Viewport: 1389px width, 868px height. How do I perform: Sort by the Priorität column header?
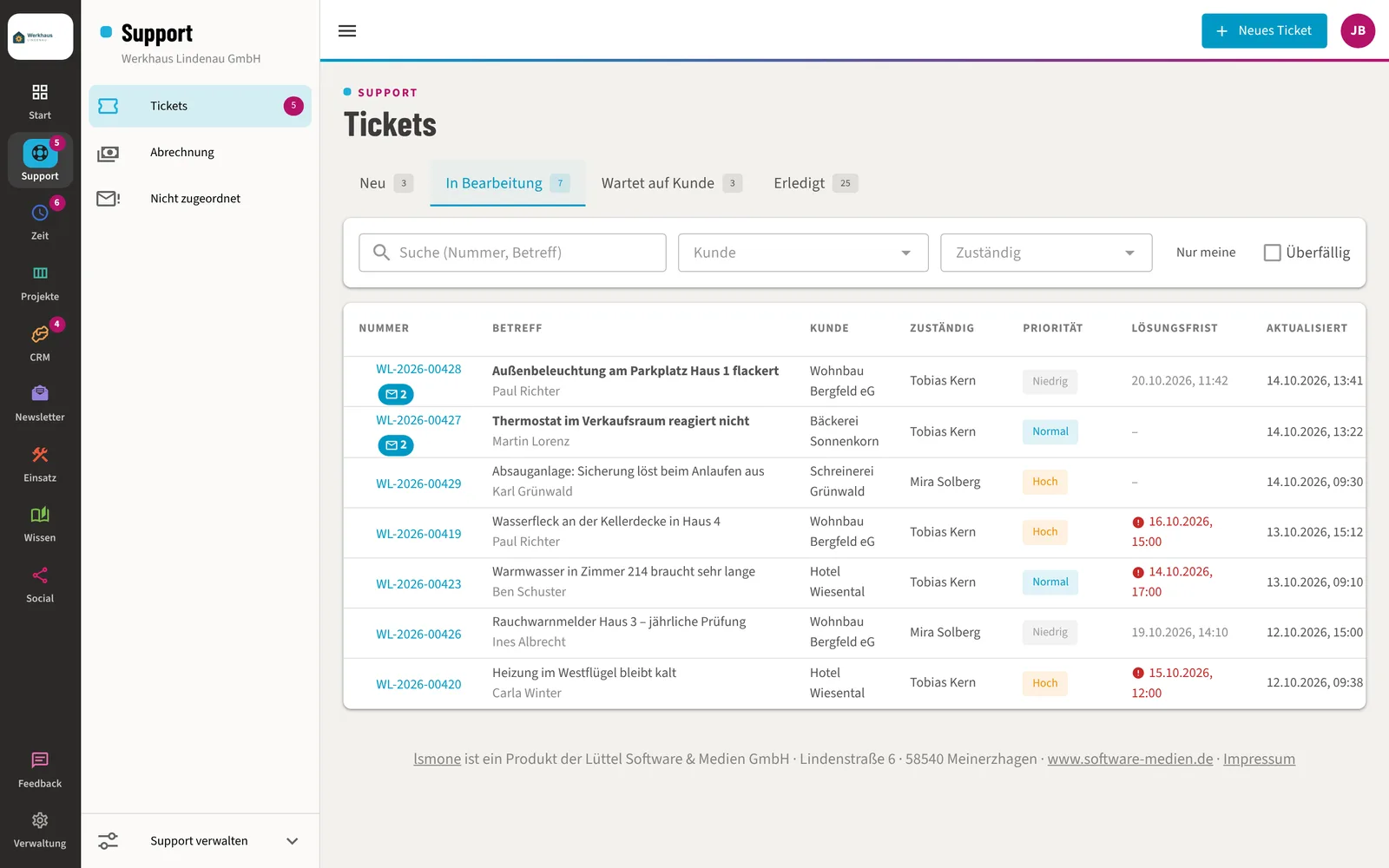click(x=1053, y=328)
